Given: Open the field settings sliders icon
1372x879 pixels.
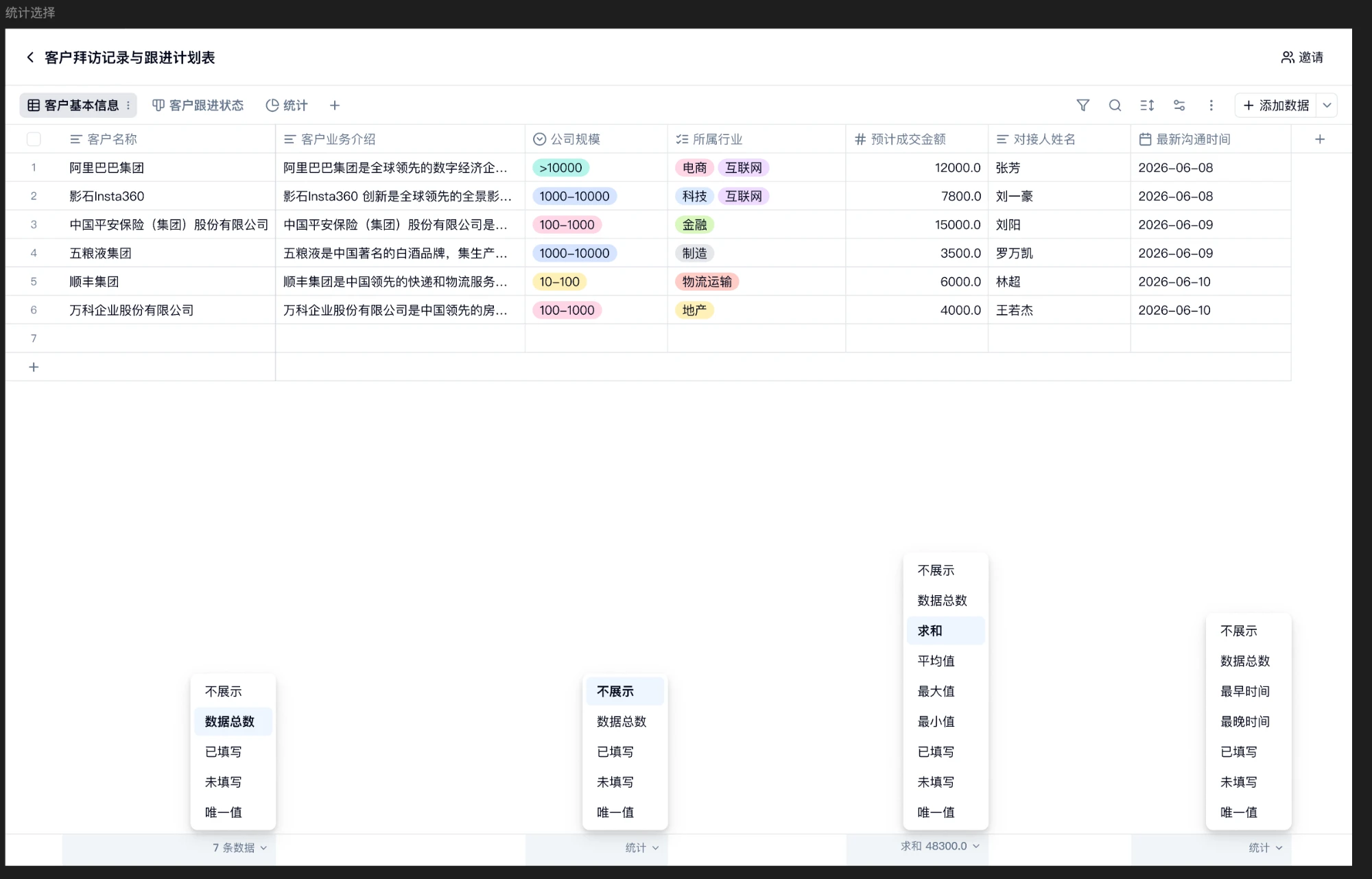Looking at the screenshot, I should click(x=1179, y=105).
